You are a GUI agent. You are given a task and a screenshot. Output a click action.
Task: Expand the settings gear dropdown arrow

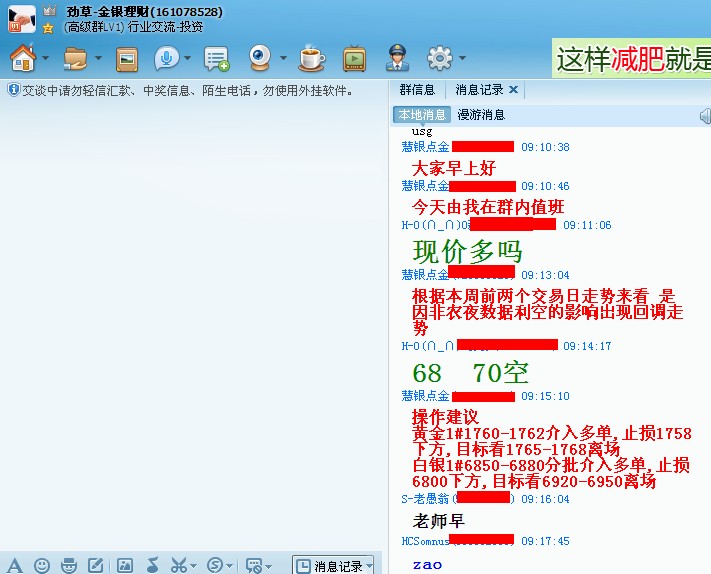pos(460,59)
